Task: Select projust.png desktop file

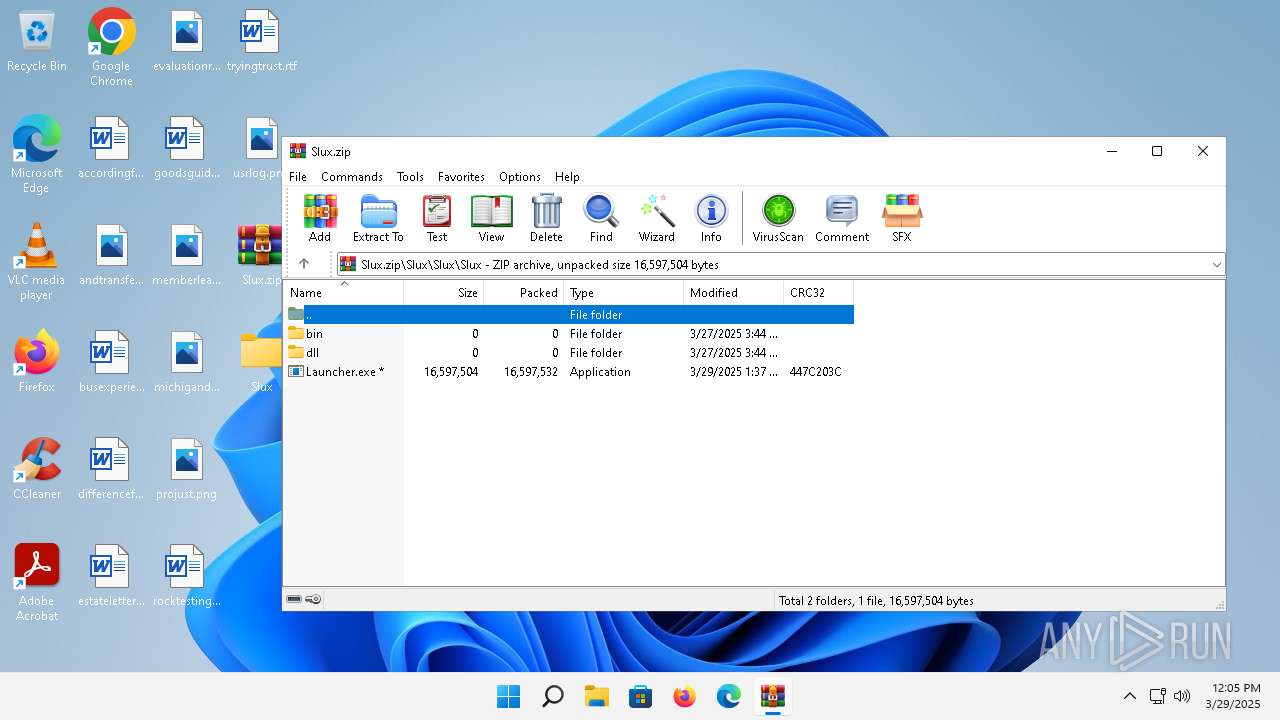Action: click(x=187, y=469)
